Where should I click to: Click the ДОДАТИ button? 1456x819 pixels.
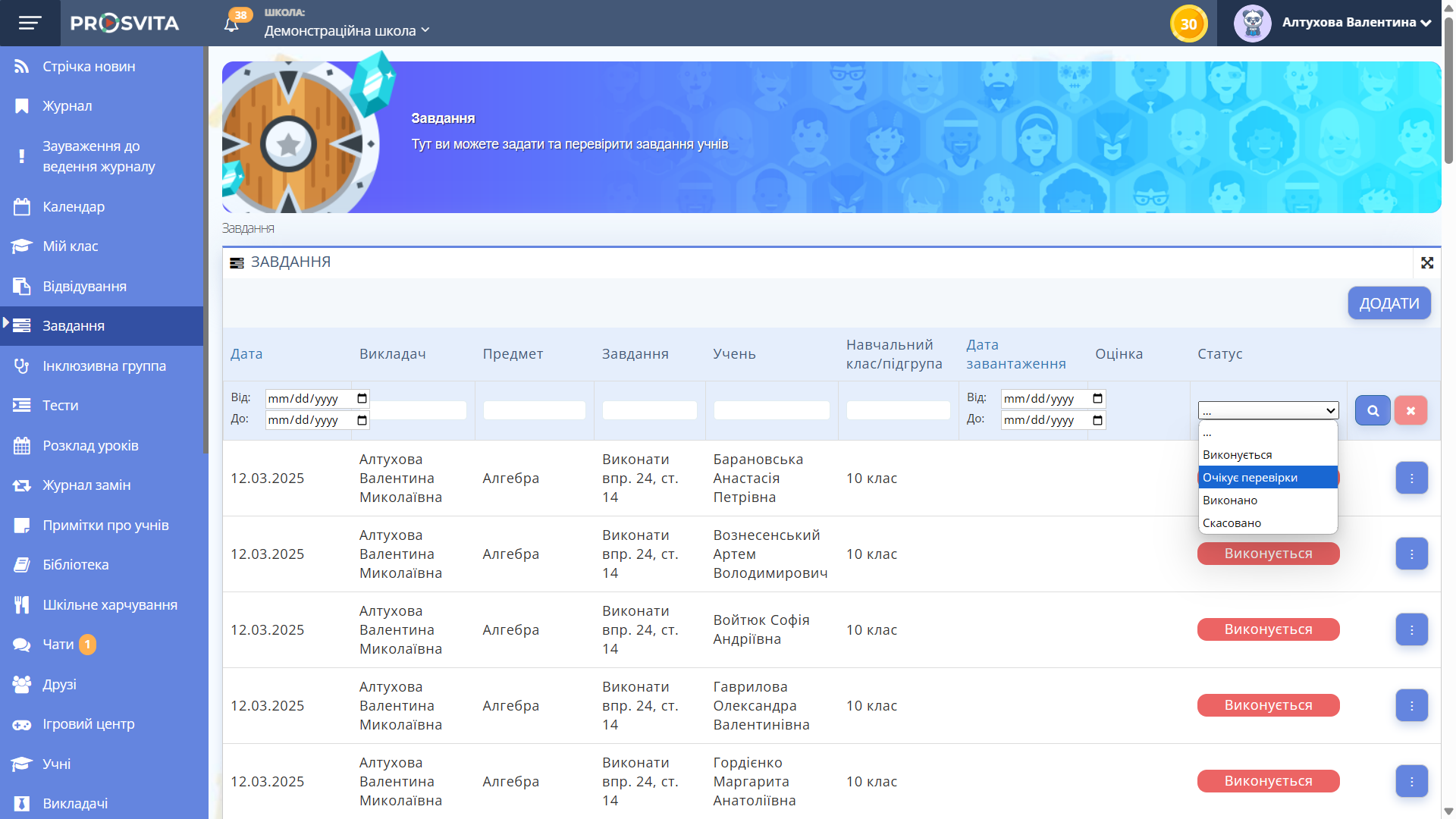pyautogui.click(x=1389, y=303)
